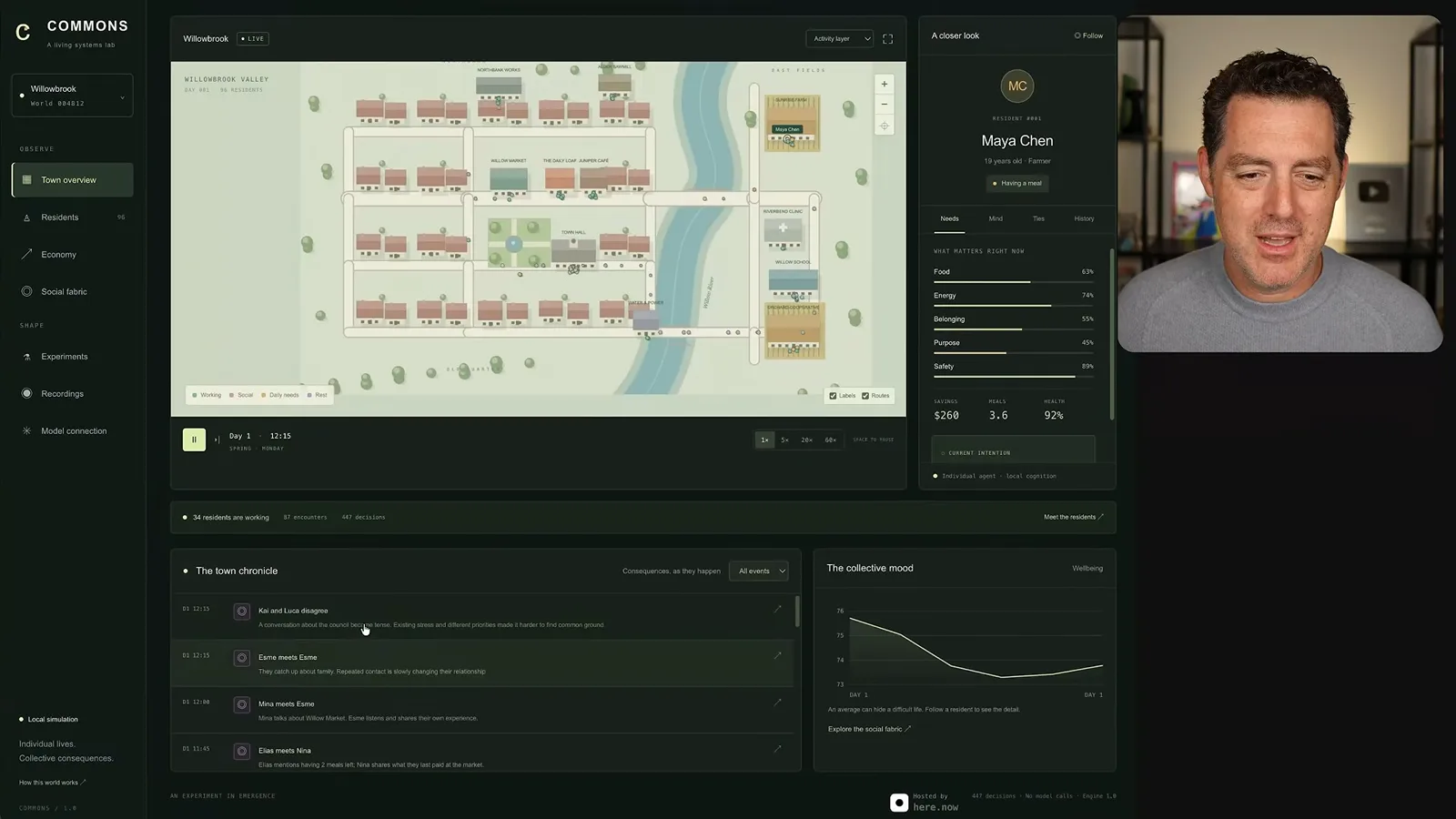Click Explore the social fabric link
Screen dimensions: 1456x819
coord(869,729)
